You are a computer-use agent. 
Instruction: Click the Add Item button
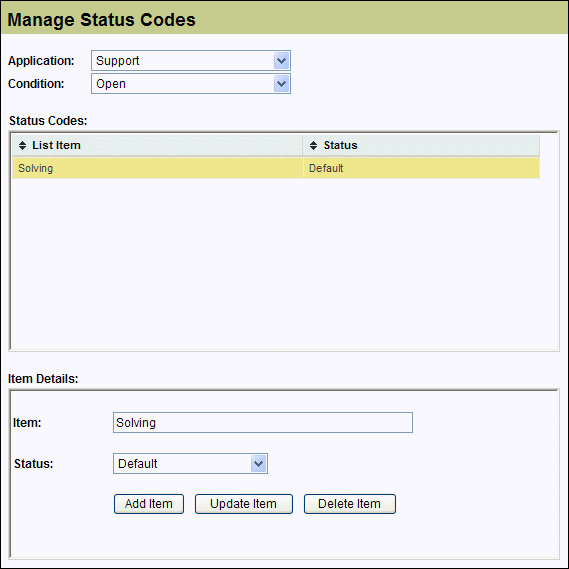tap(149, 504)
